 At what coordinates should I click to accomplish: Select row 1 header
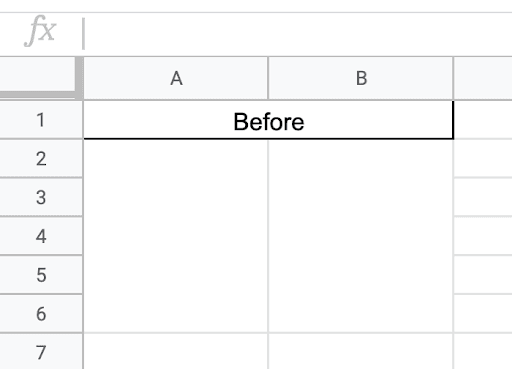(41, 120)
